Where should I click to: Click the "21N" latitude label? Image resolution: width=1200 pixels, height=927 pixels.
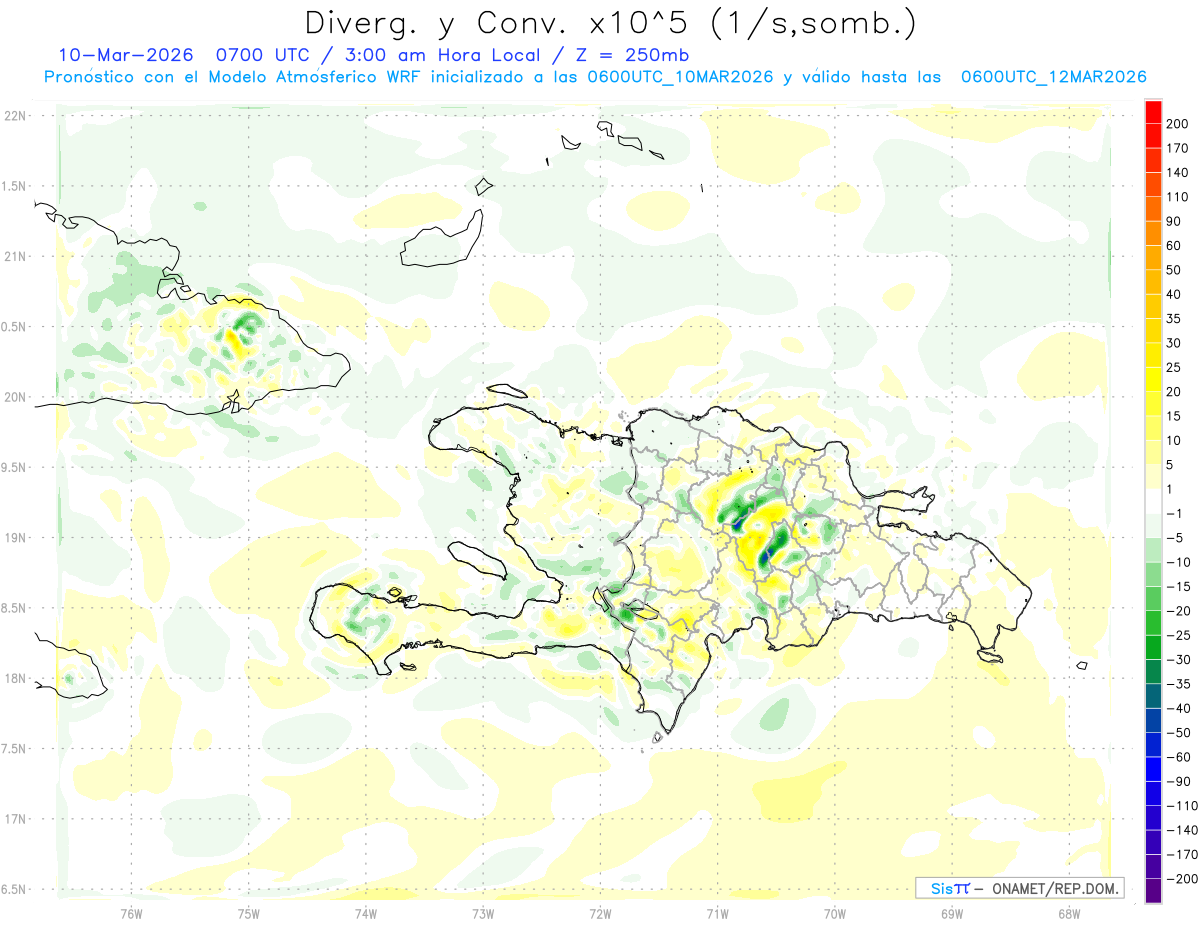tap(15, 257)
